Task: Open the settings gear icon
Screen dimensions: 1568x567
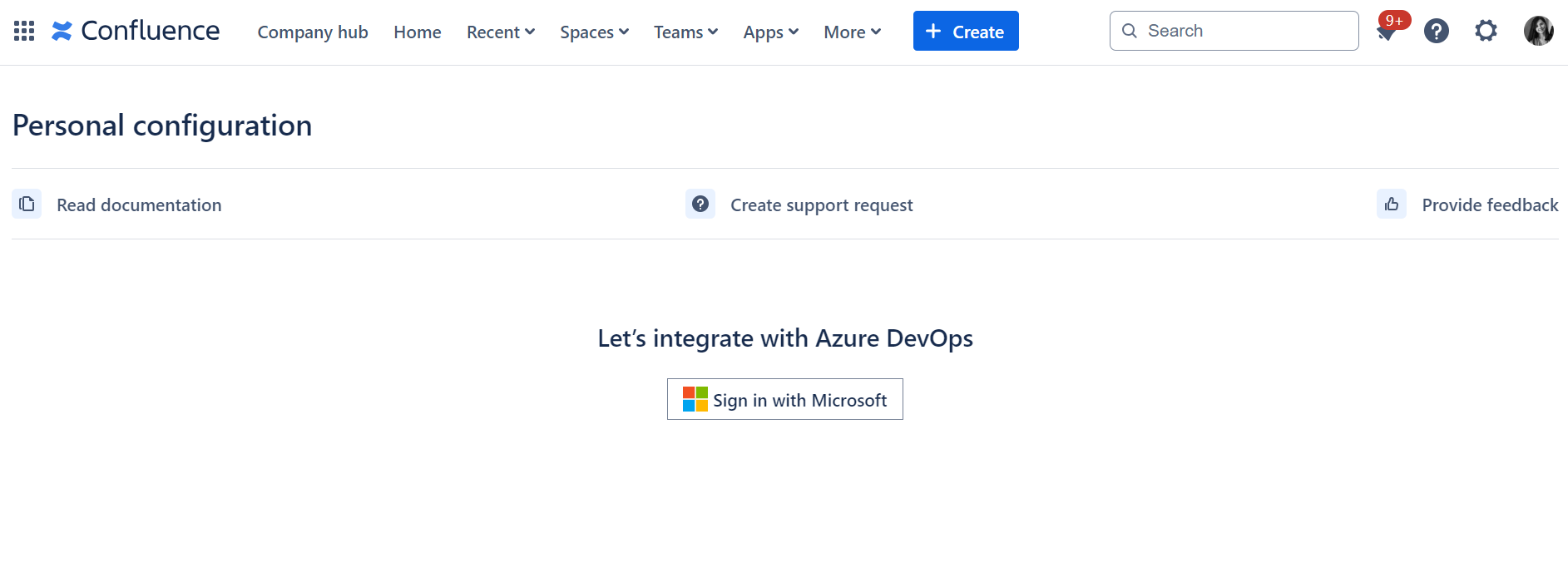Action: coord(1486,32)
